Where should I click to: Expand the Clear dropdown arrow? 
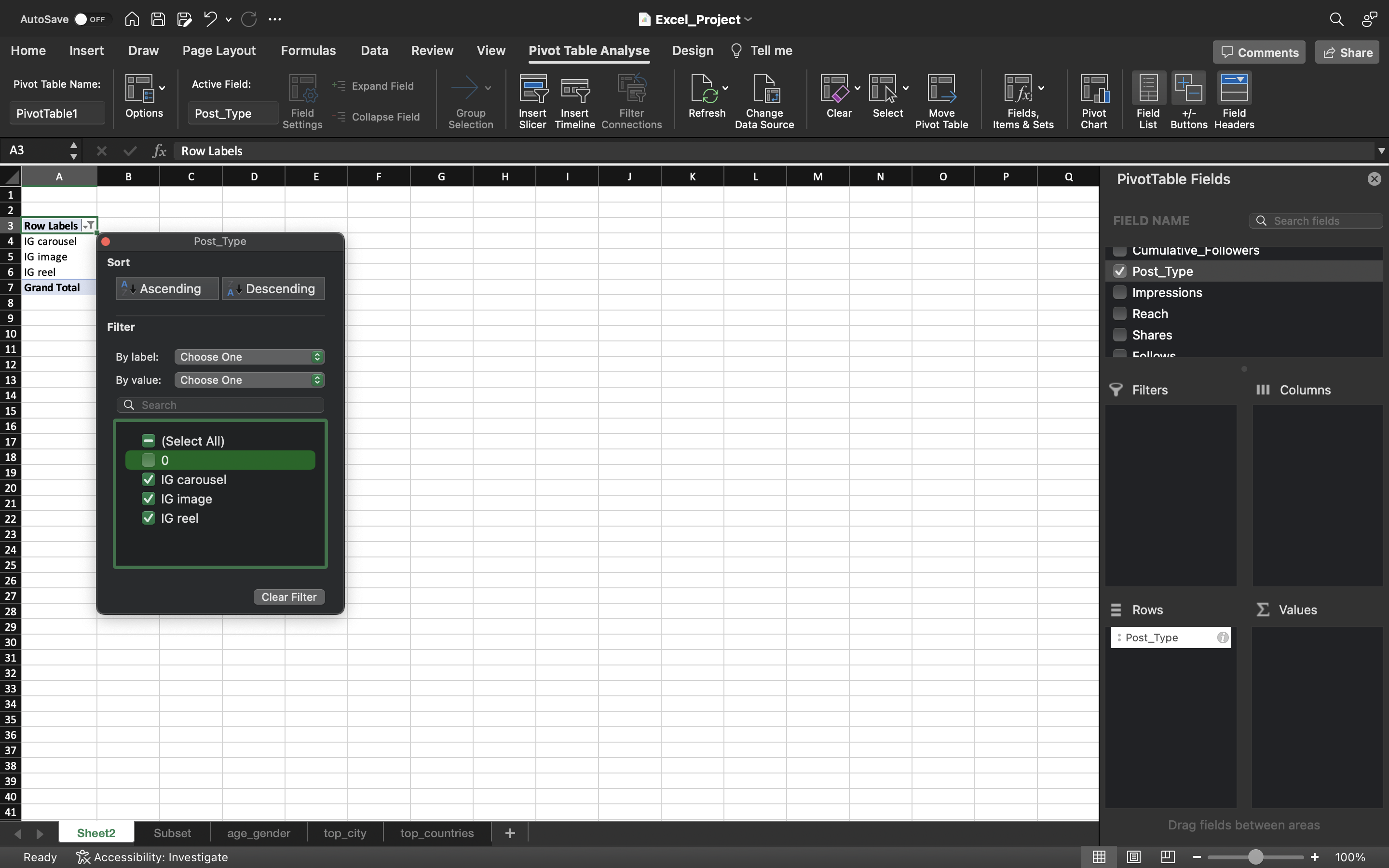(858, 88)
